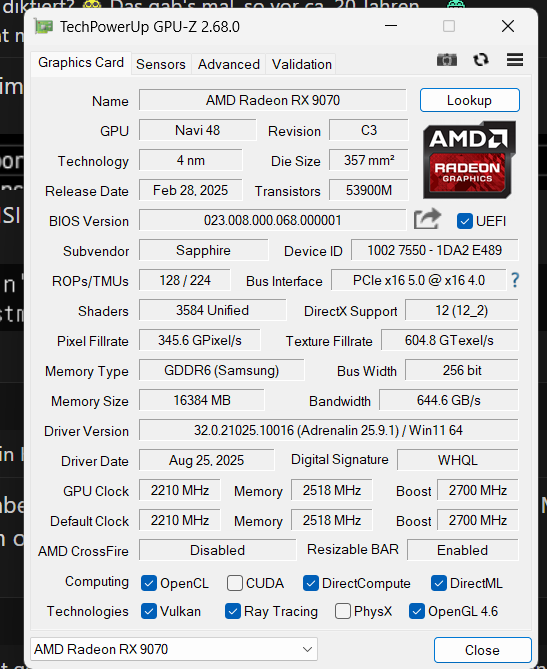Click the Bus Interface field PCIe x16 5.0

click(x=419, y=280)
